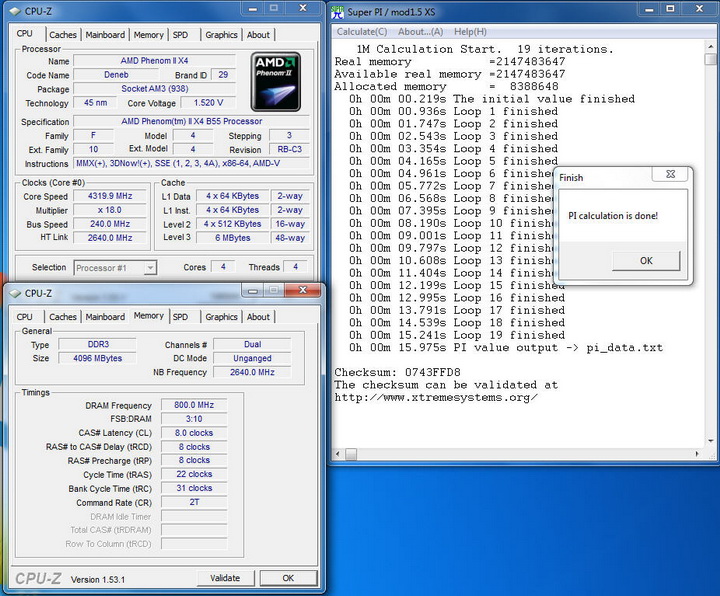Click the lower CPU-Z window title icon
This screenshot has height=596, width=720.
coord(15,293)
